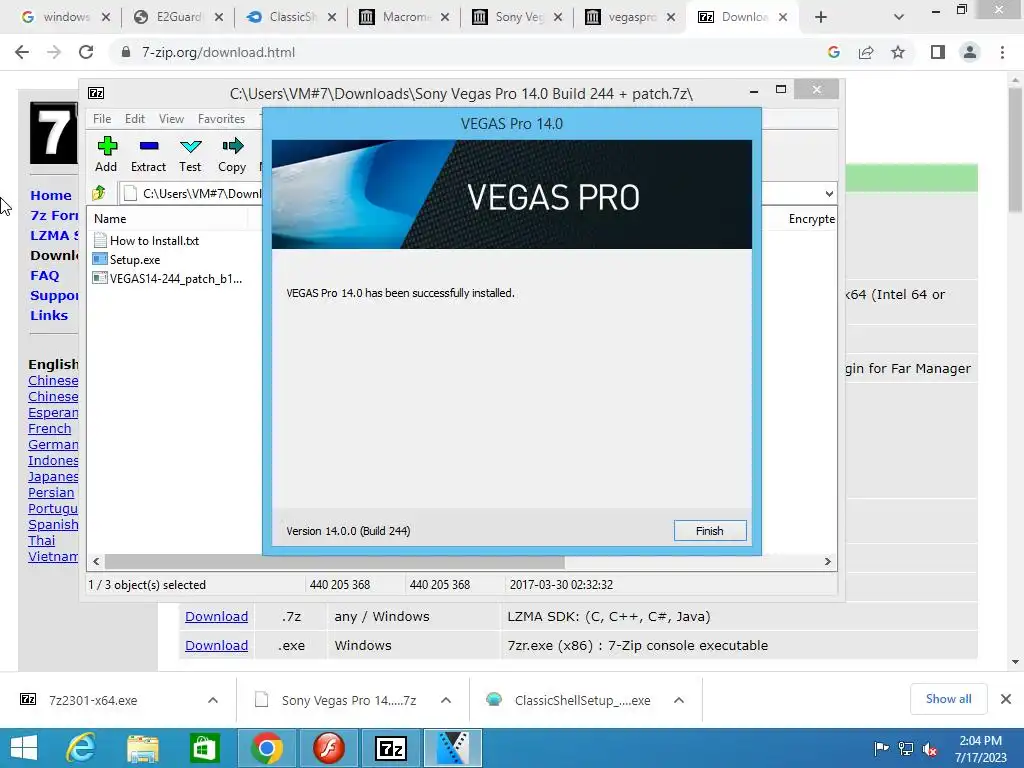Click the Encrypted column header

click(811, 219)
